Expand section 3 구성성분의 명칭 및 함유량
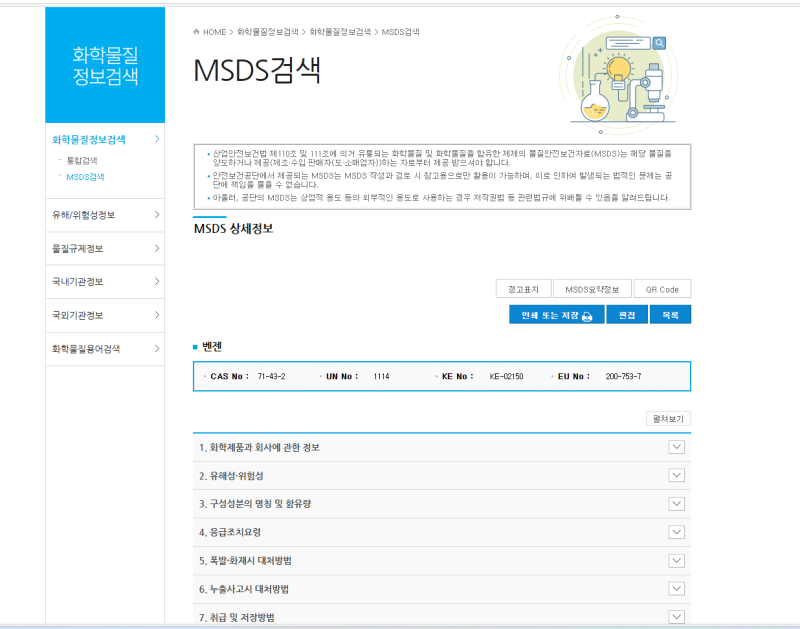The width and height of the screenshot is (800, 629). 677,504
